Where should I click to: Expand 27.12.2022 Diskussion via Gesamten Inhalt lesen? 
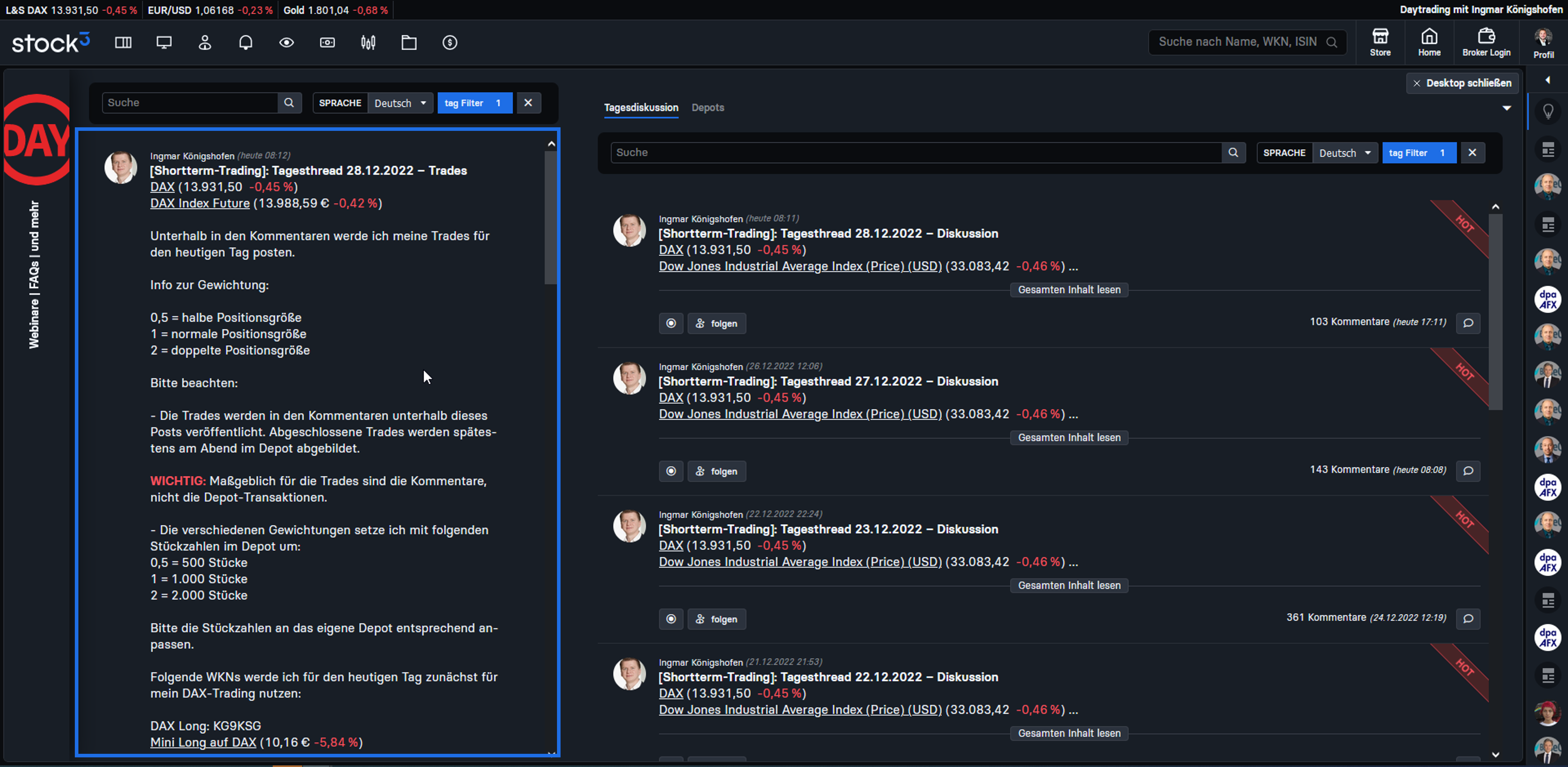[x=1069, y=438]
